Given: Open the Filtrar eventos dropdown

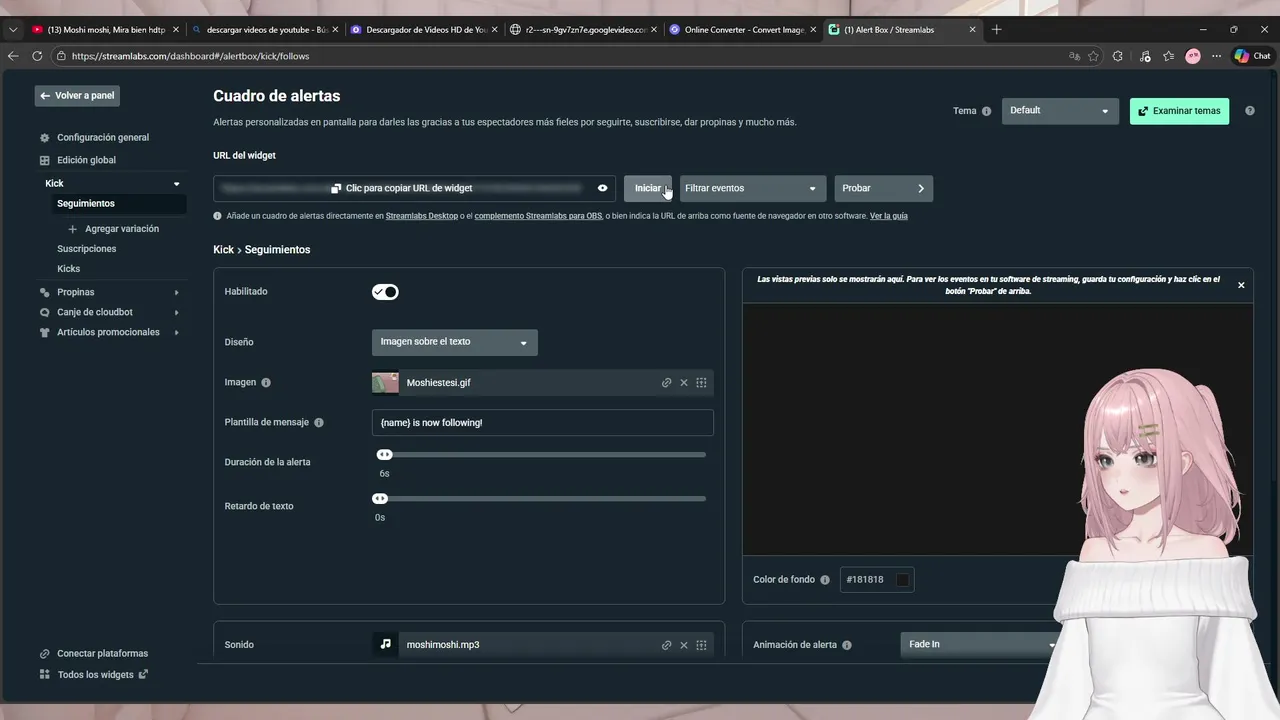Looking at the screenshot, I should tap(752, 188).
